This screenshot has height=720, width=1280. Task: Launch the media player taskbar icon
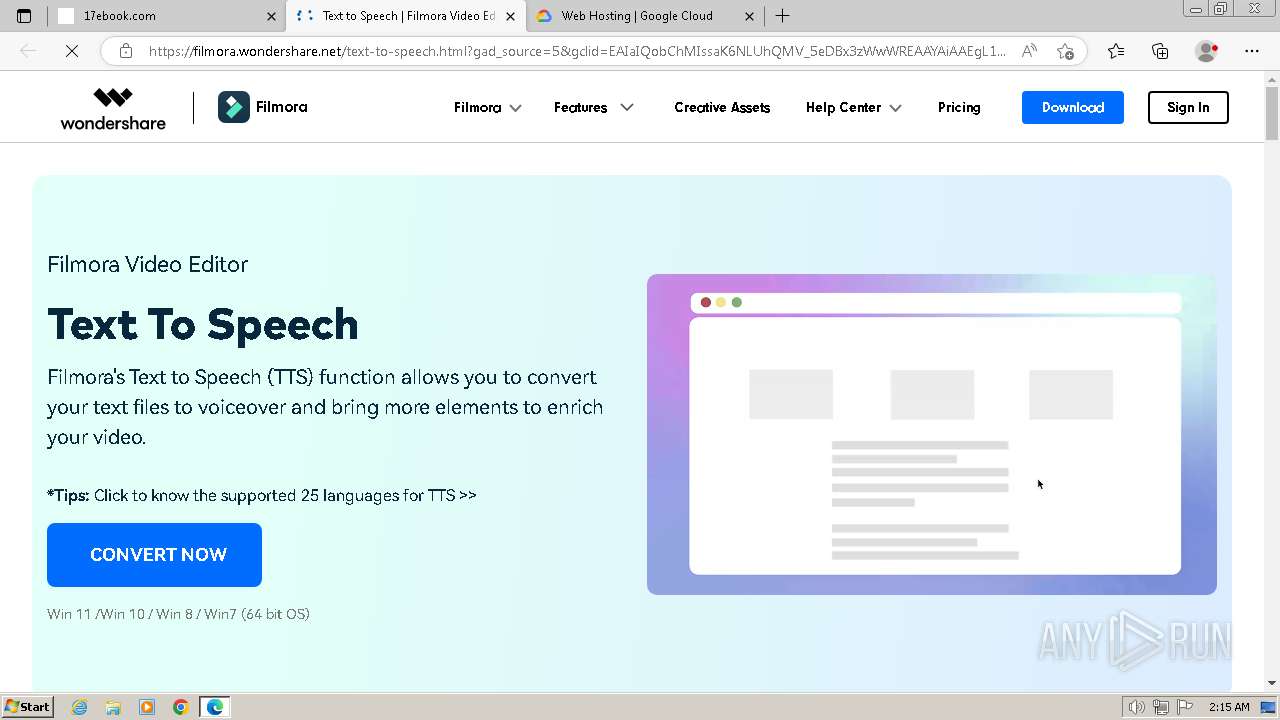click(147, 707)
